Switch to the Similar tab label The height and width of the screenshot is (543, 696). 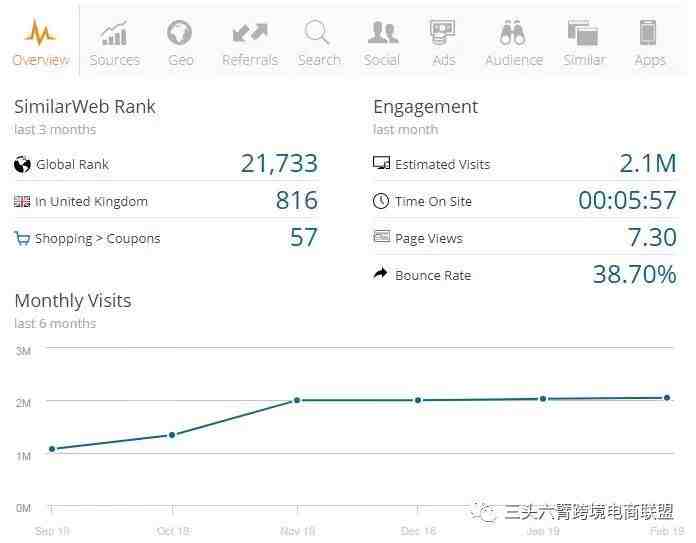point(584,60)
